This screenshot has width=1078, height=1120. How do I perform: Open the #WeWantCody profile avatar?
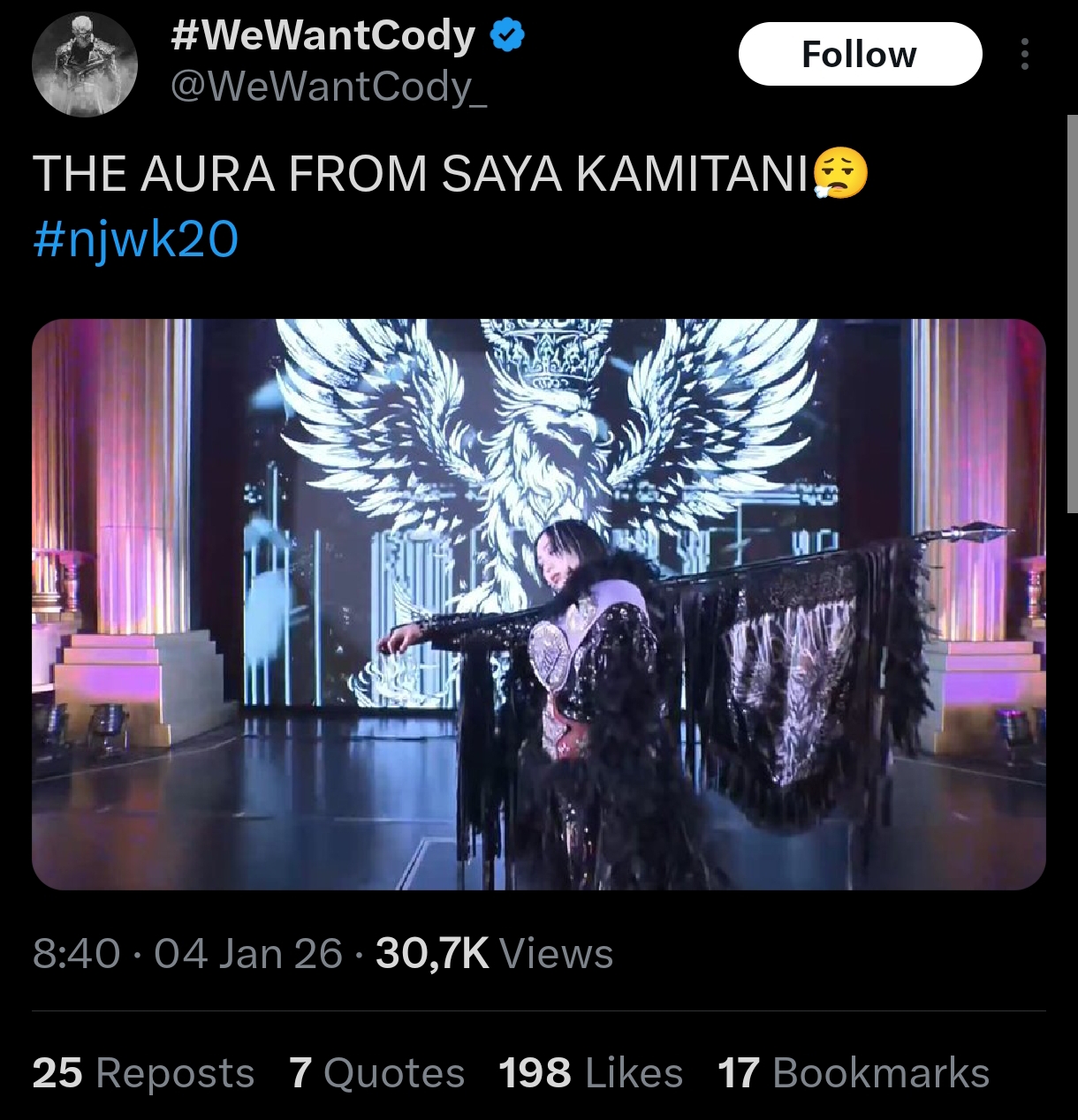pos(85,64)
